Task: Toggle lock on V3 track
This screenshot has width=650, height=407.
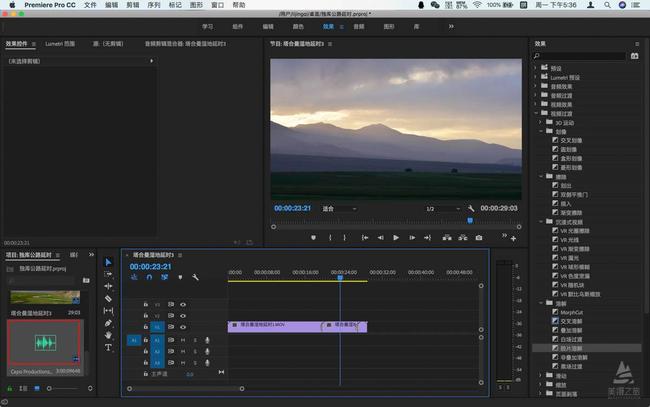Action: coord(146,304)
